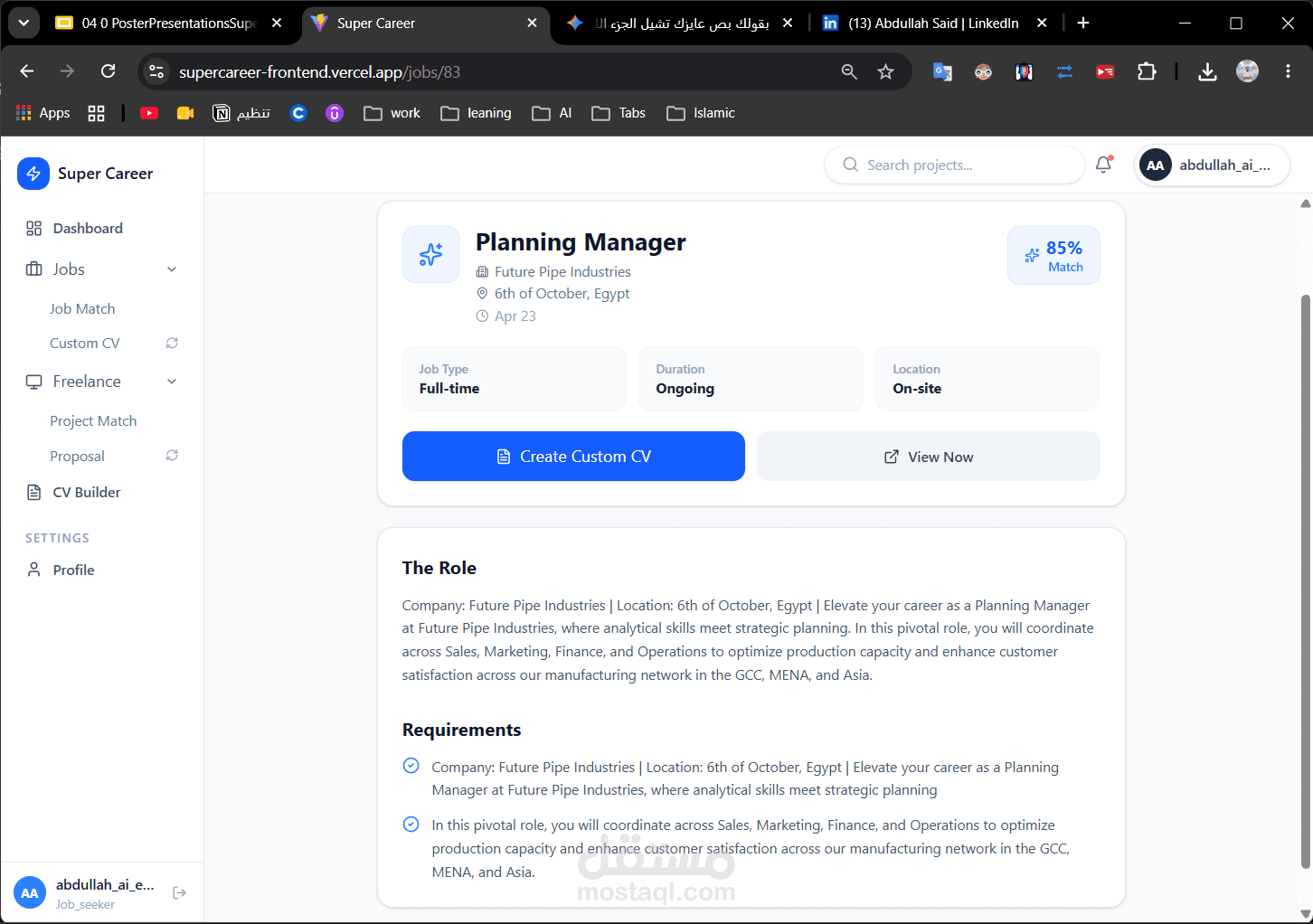The image size is (1313, 924).
Task: View site information icon in address bar
Action: pos(156,71)
